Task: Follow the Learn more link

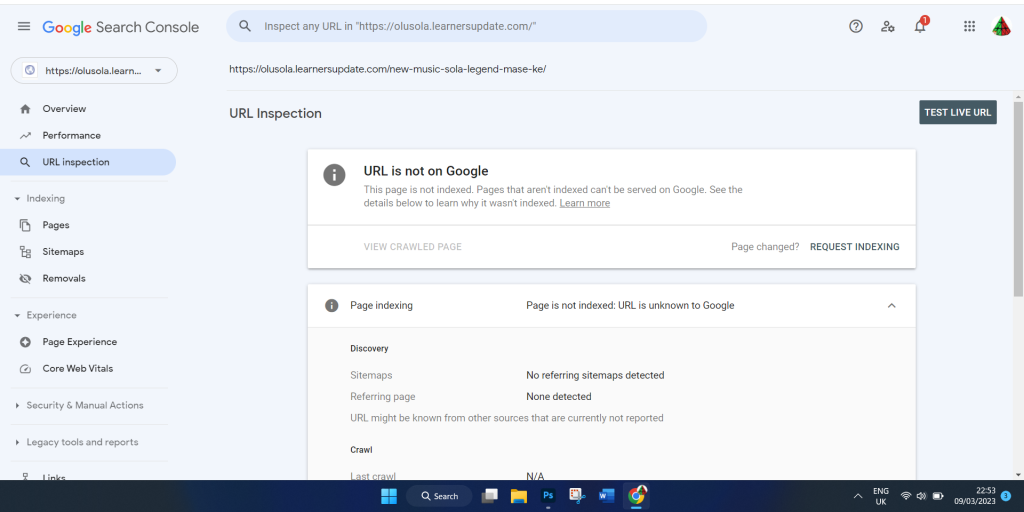Action: pyautogui.click(x=584, y=204)
